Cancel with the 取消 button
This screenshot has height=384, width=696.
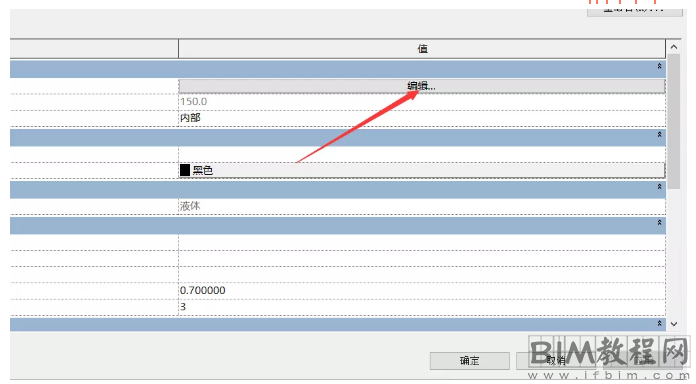coord(555,360)
